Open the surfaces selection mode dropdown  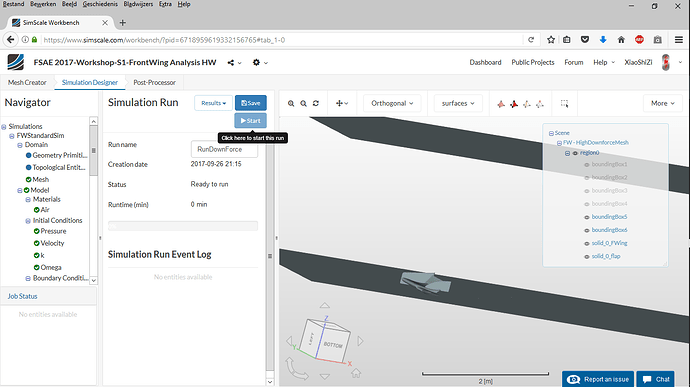coord(458,103)
